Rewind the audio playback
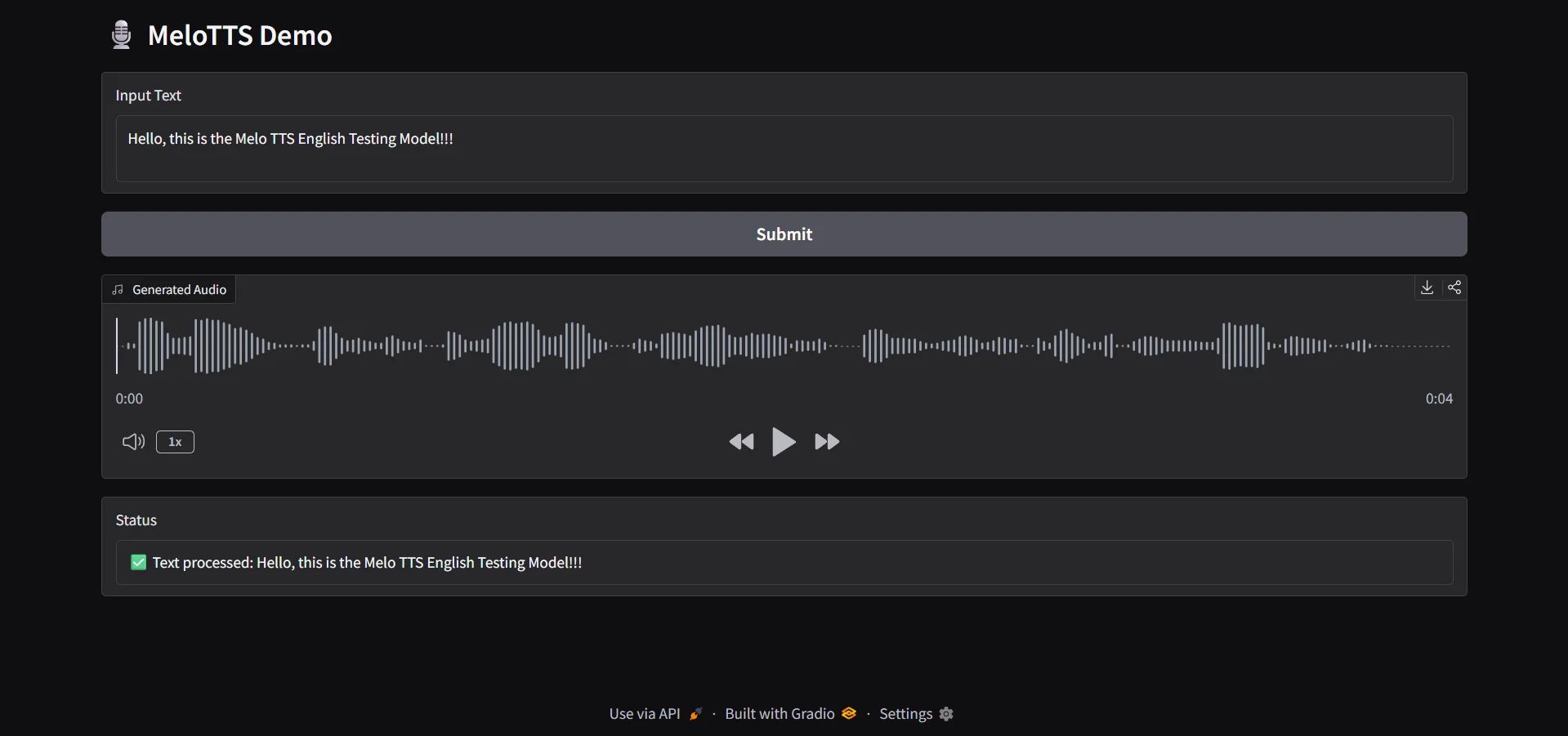Screen dimensions: 1568x736 coord(741,442)
